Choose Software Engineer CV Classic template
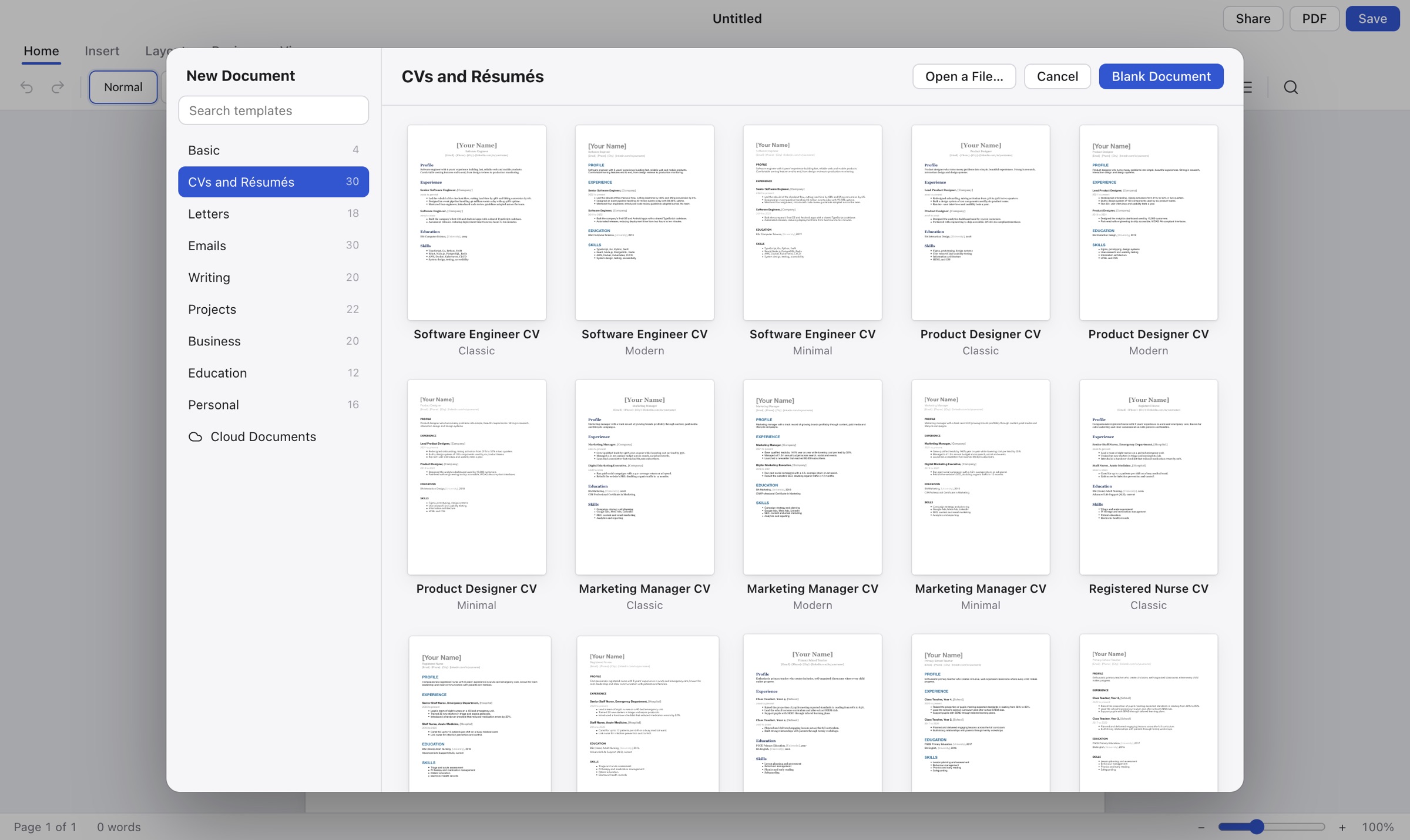The width and height of the screenshot is (1410, 840). 476,241
